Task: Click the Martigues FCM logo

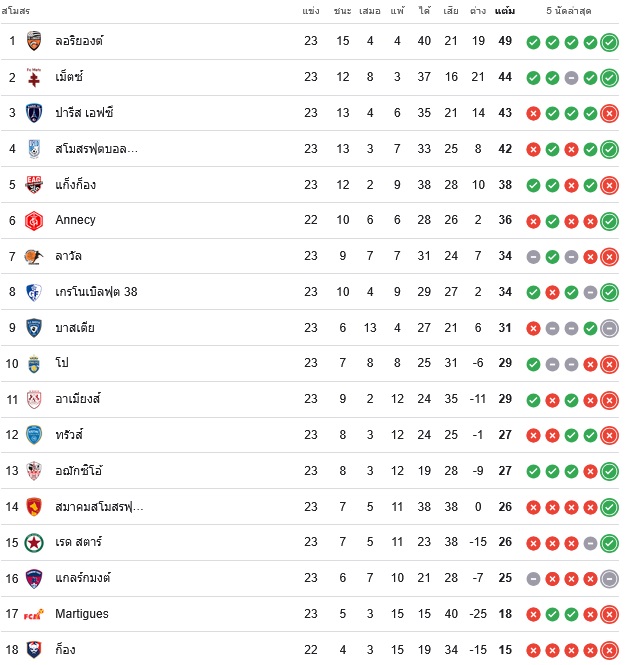Action: coord(34,615)
